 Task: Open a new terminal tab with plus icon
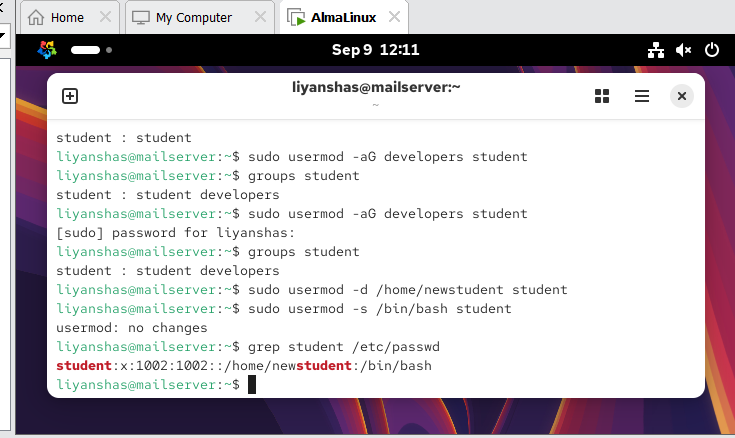point(70,96)
